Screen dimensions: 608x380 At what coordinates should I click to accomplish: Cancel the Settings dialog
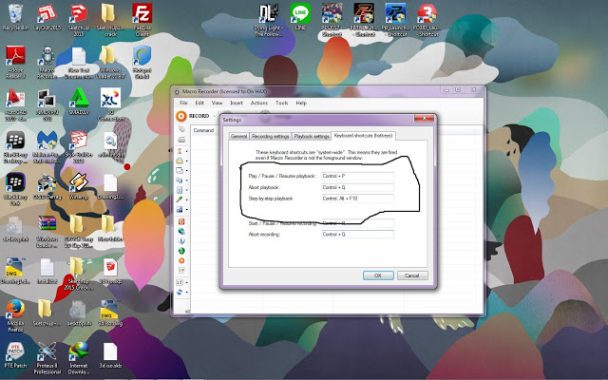click(412, 275)
